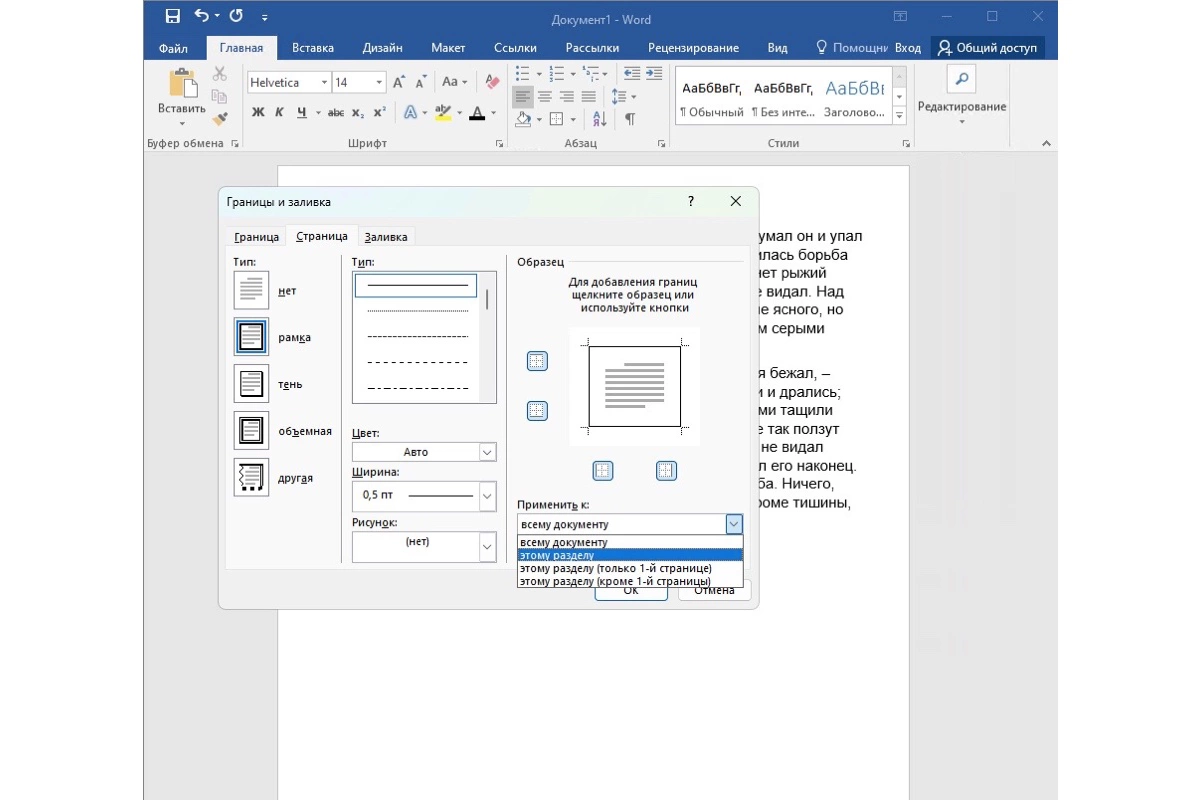Open the Редактирование search icon

(961, 79)
